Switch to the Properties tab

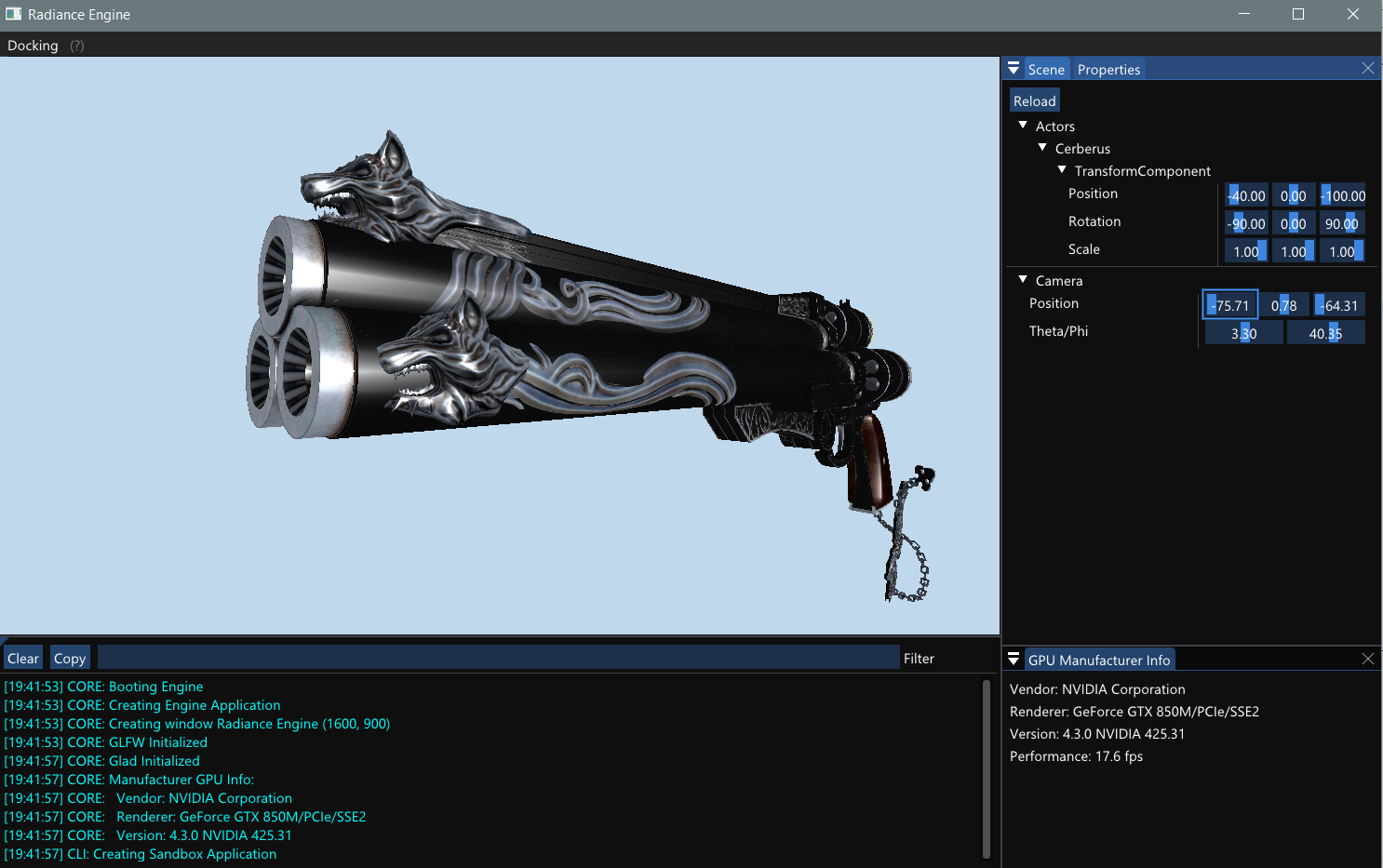pos(1108,70)
